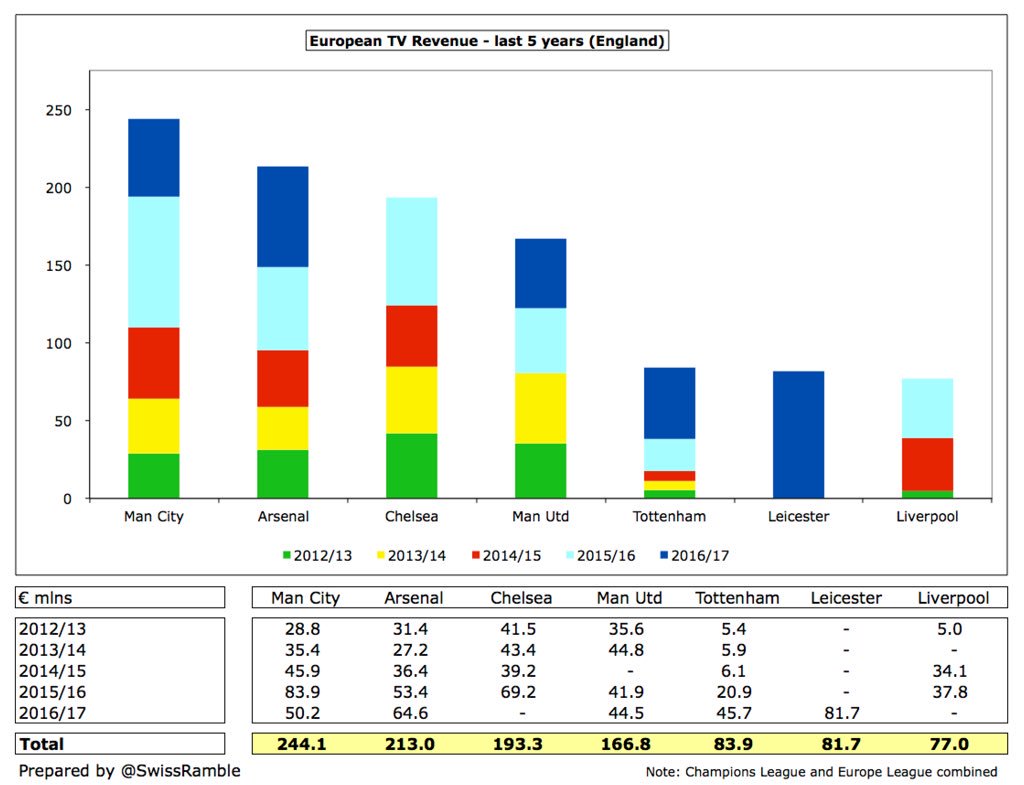Click Chelsea's light blue 2015/16 bar segment

(x=411, y=251)
